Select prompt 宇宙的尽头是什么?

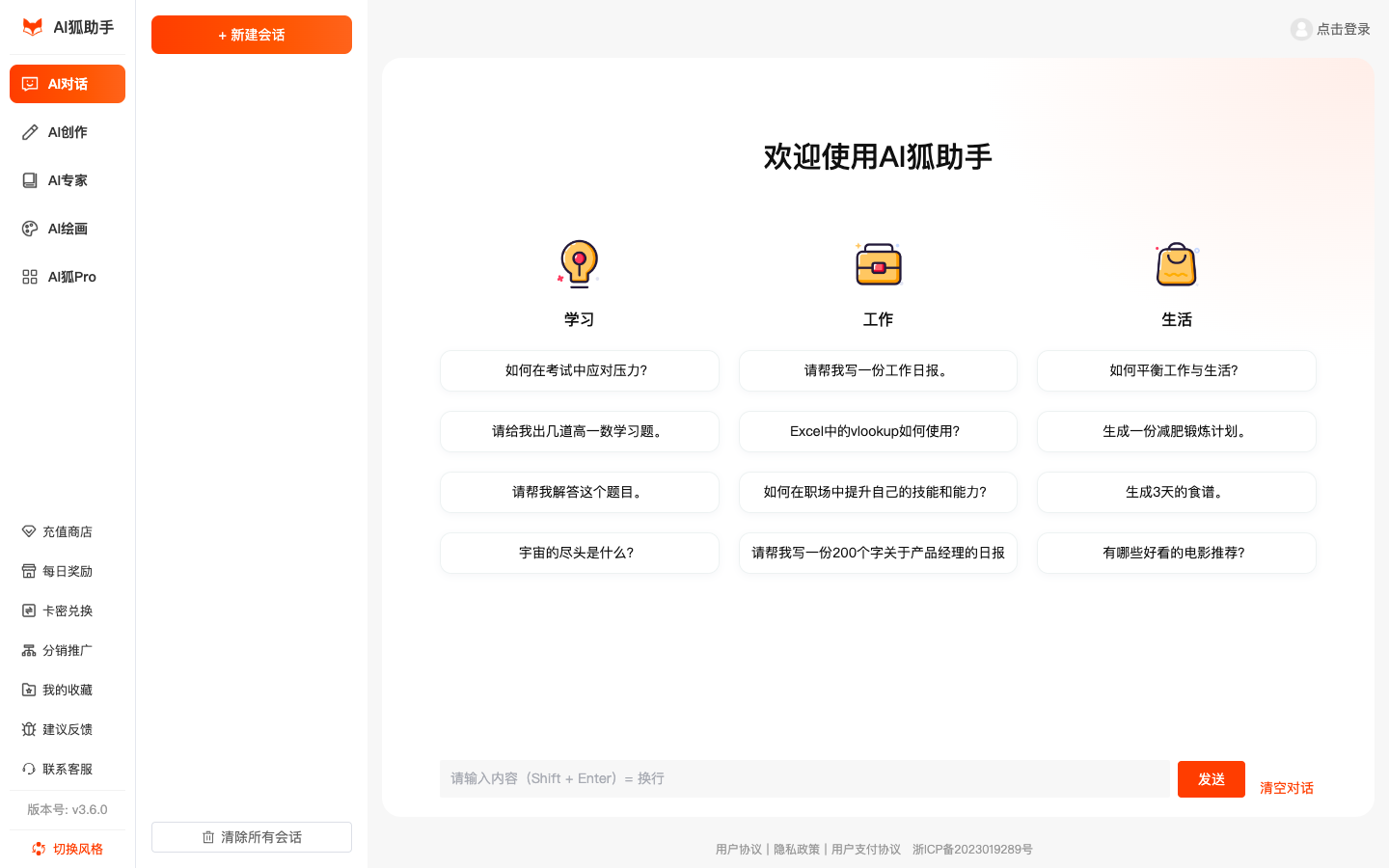click(580, 553)
